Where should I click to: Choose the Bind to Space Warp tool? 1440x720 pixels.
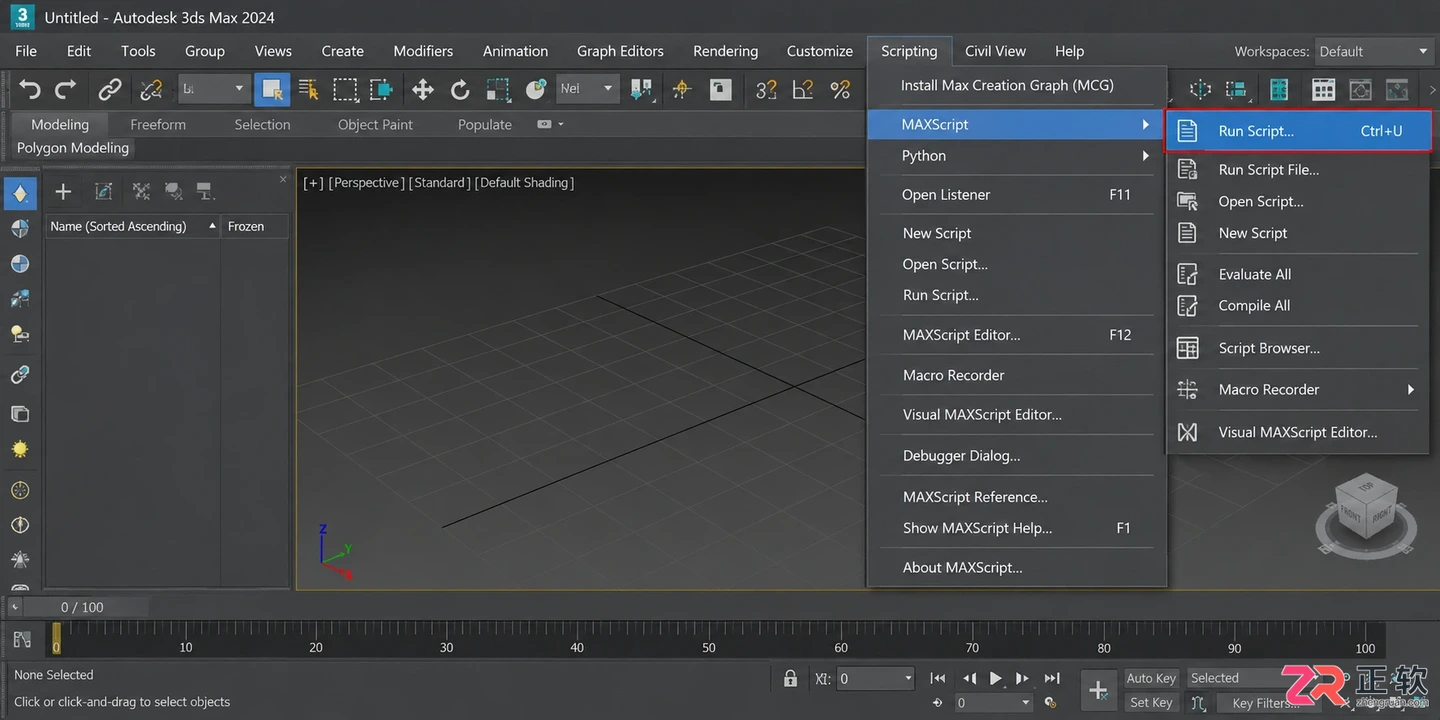coord(151,89)
